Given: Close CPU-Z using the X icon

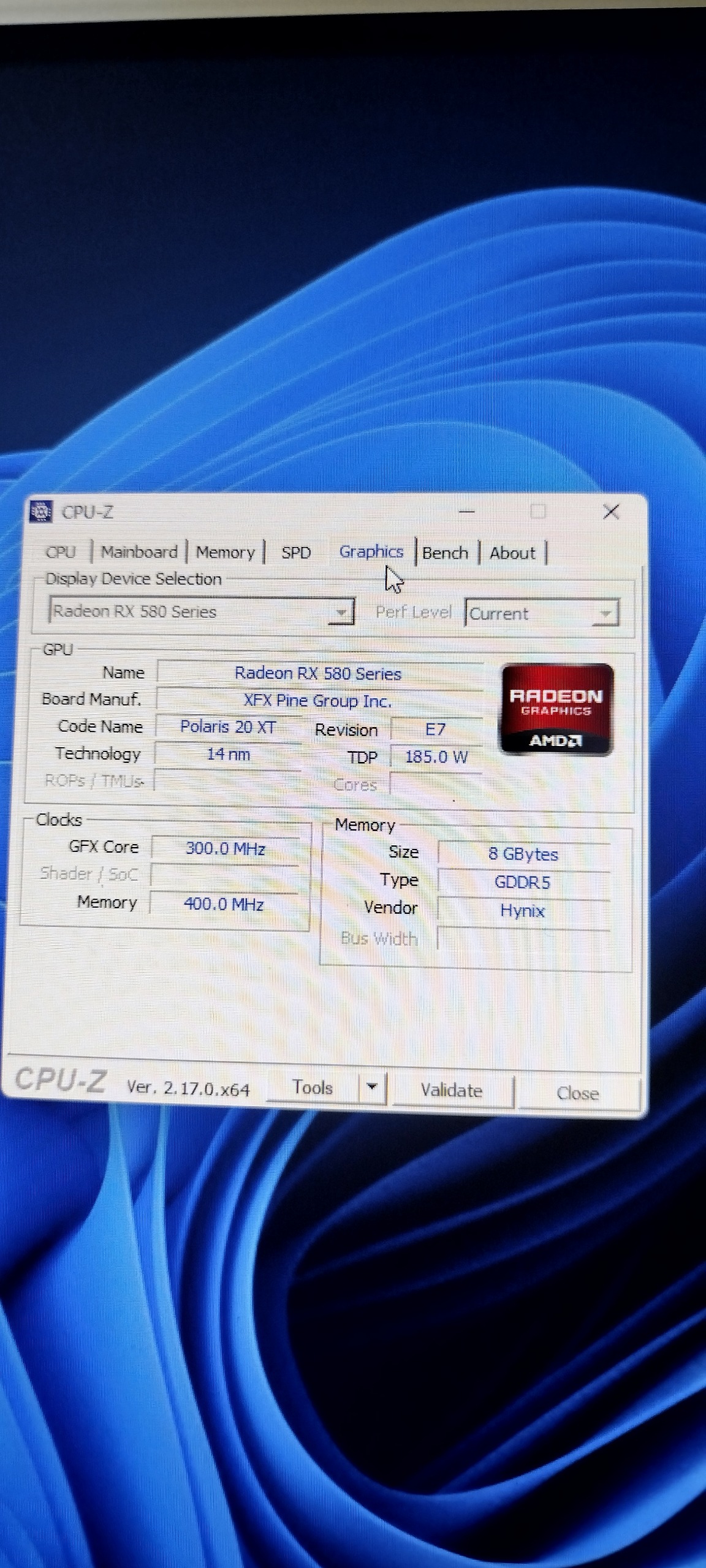Looking at the screenshot, I should click(610, 512).
